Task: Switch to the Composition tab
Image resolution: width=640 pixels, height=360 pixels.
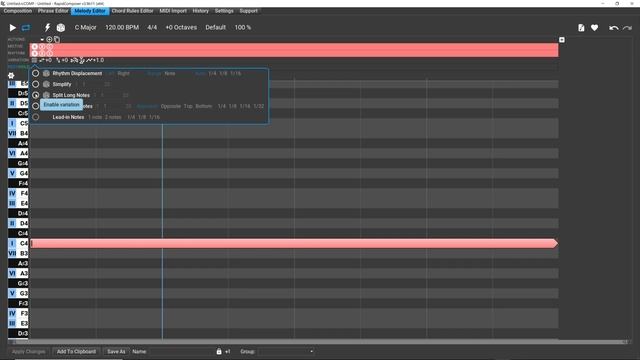Action: click(18, 11)
